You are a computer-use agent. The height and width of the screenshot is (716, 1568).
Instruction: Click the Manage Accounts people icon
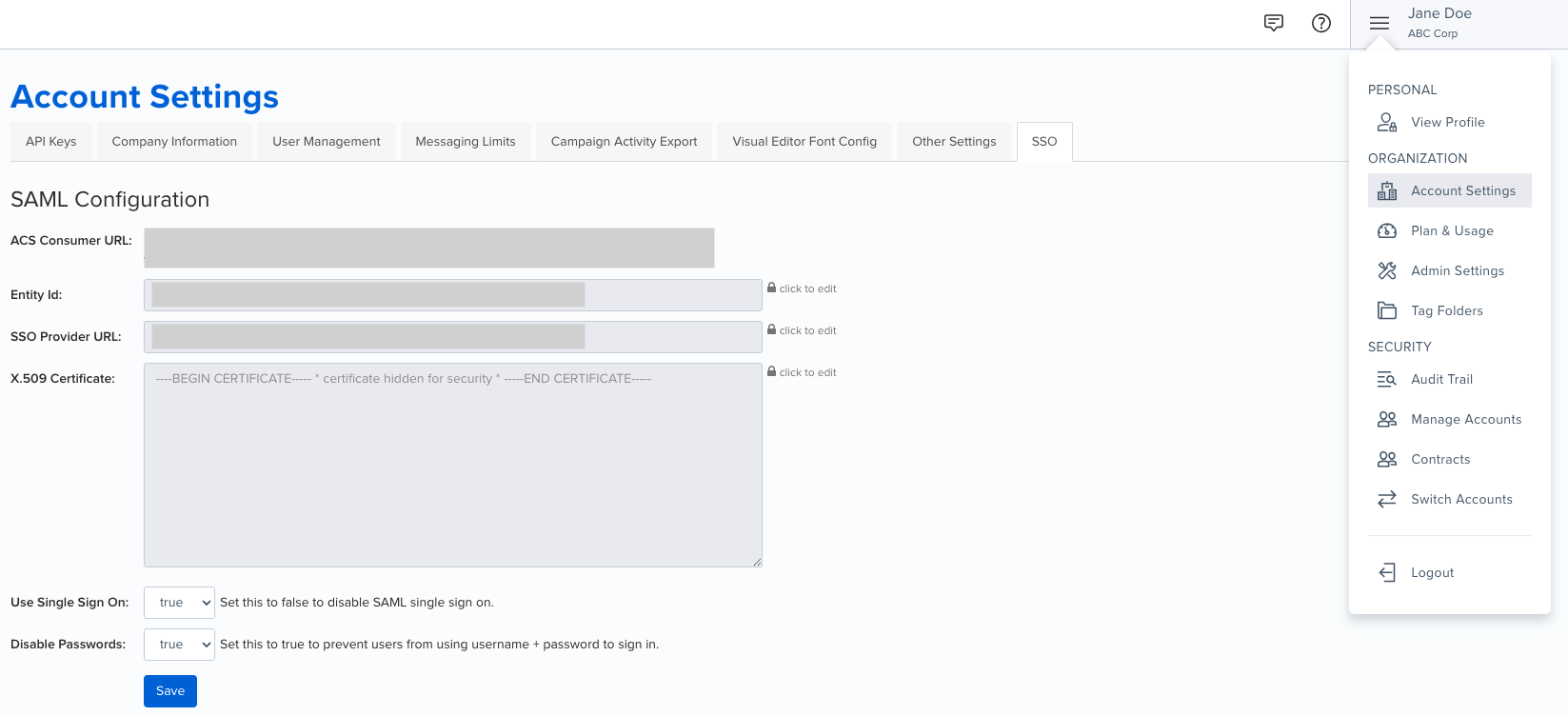(x=1387, y=419)
